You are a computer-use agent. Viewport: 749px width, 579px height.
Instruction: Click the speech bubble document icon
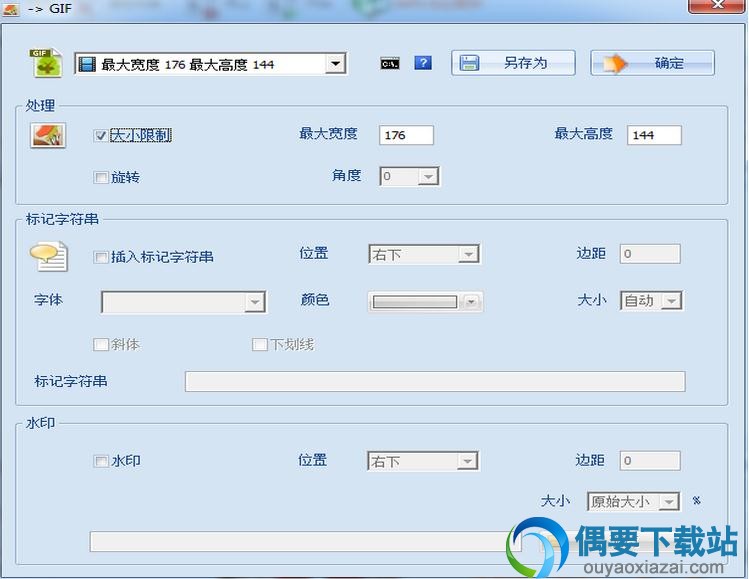click(x=49, y=257)
